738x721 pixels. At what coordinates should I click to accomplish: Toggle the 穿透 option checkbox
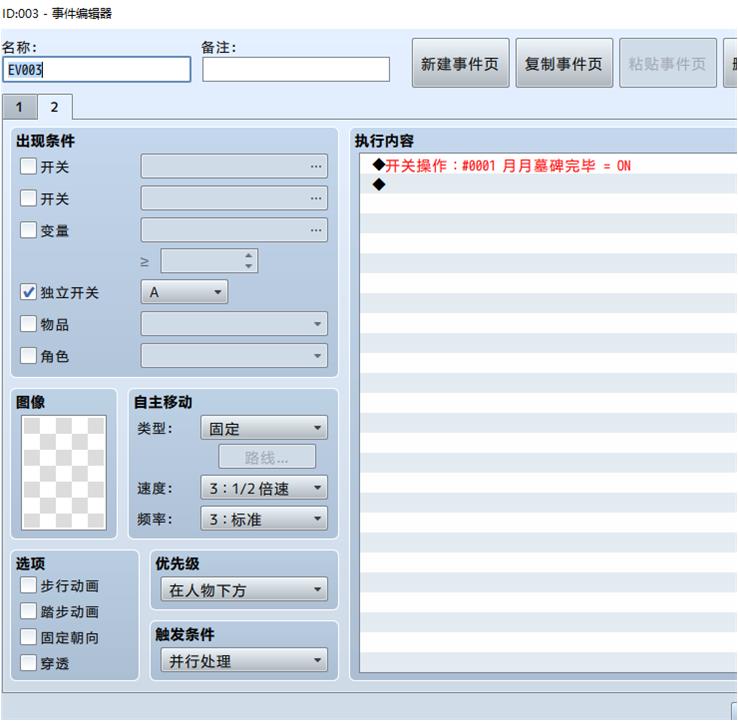(x=28, y=663)
